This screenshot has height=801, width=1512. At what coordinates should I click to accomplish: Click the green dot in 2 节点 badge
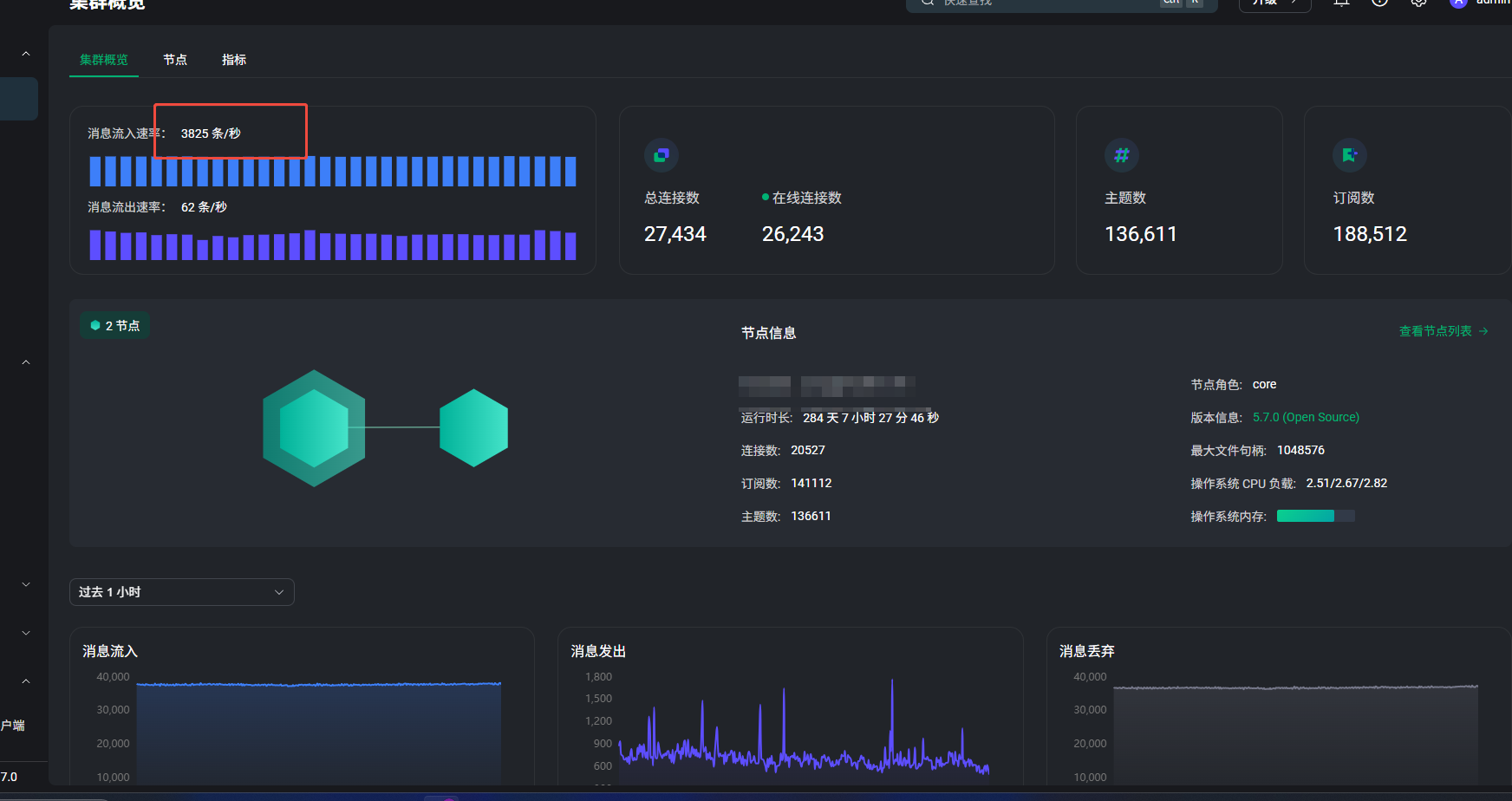95,326
